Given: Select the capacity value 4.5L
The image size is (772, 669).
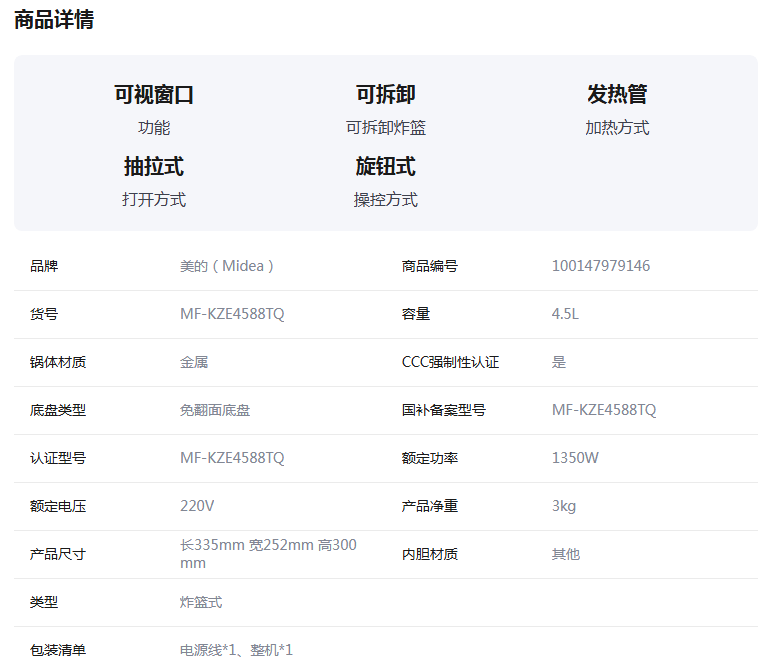Looking at the screenshot, I should pos(565,314).
